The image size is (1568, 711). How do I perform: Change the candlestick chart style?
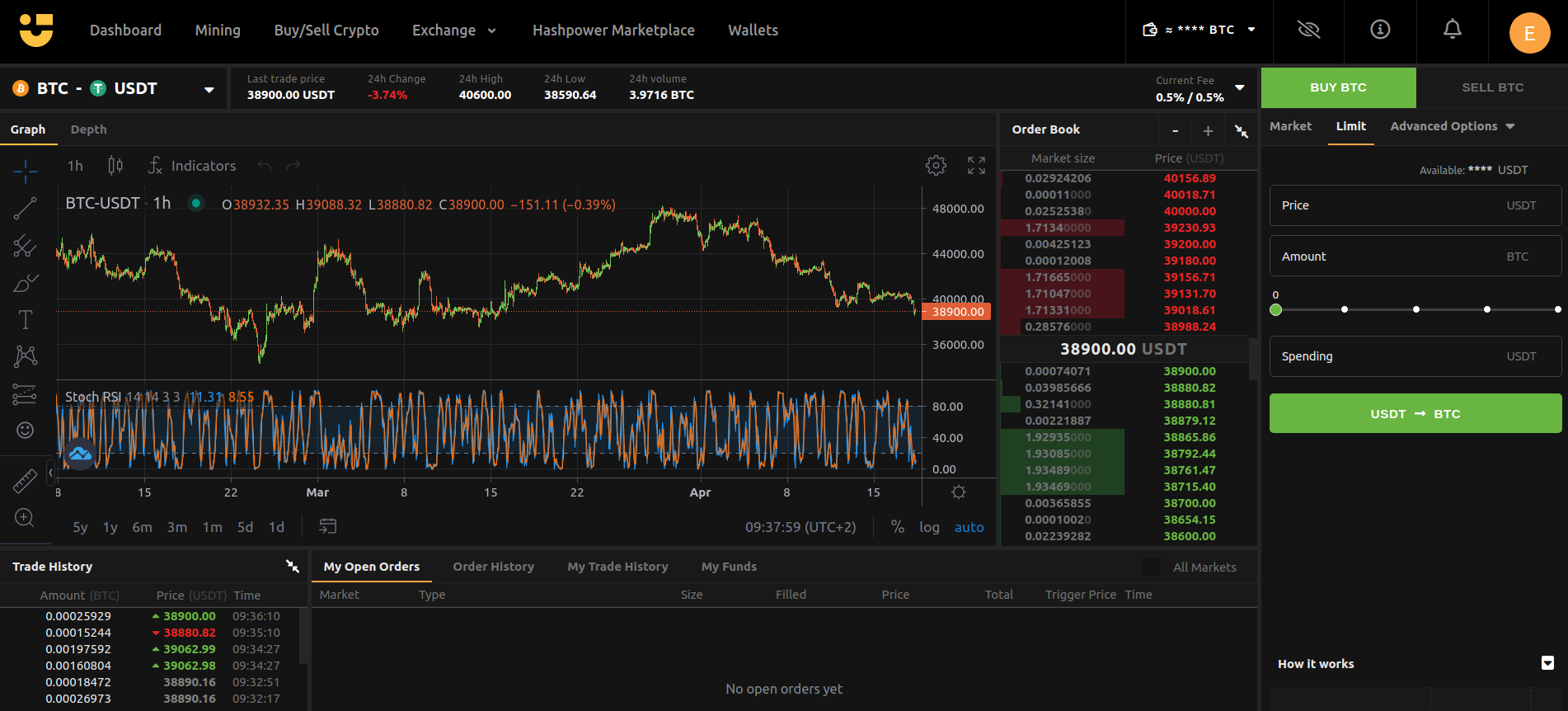coord(115,166)
